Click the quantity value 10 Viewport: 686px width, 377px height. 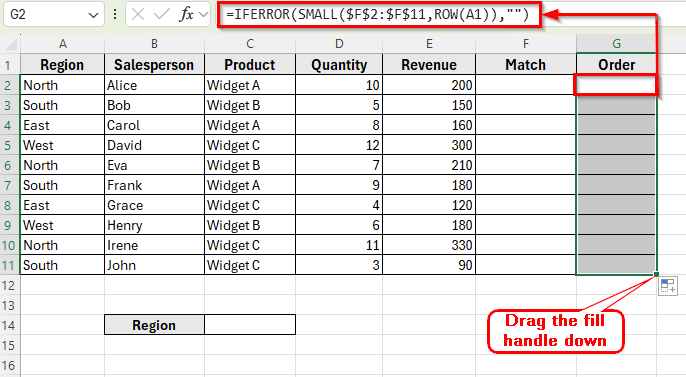point(339,85)
